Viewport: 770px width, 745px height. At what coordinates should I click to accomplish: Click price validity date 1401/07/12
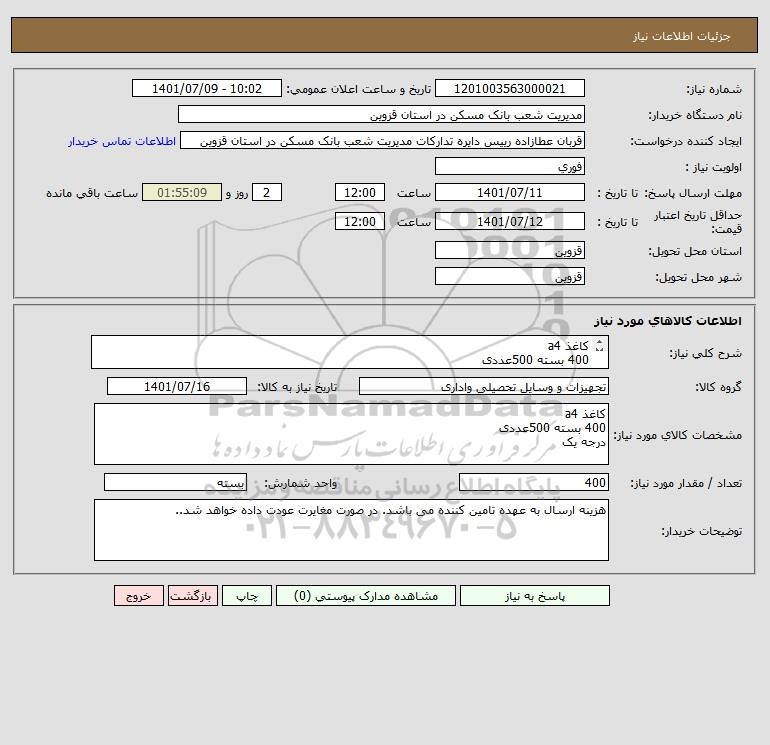coord(510,221)
